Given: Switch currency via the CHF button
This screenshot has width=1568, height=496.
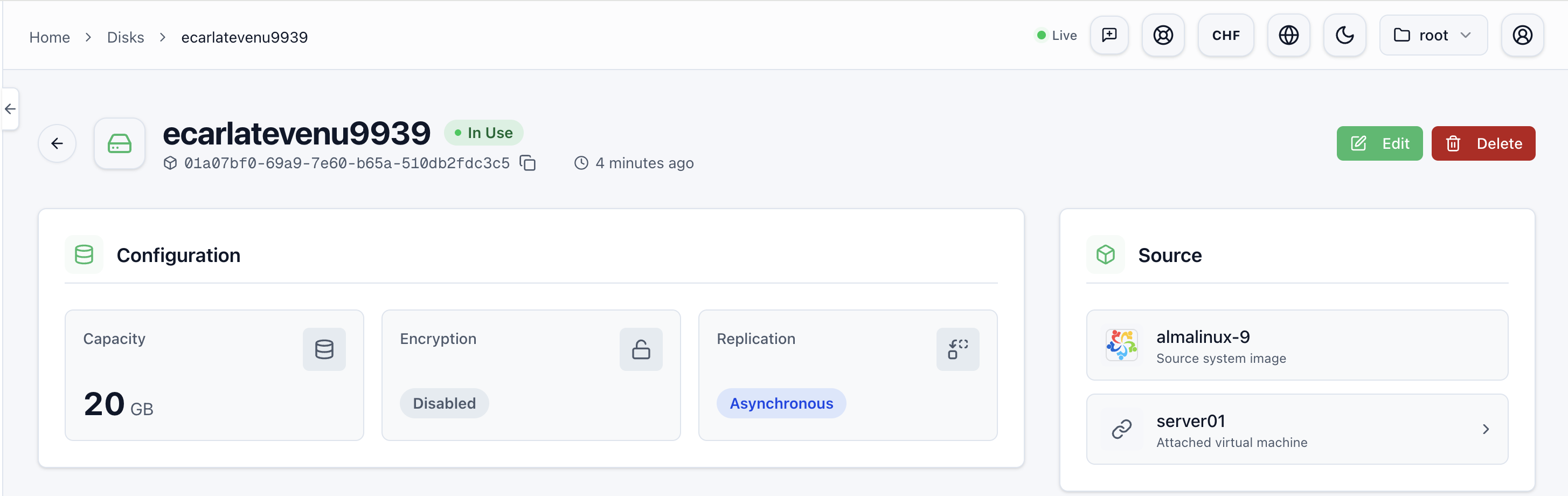Looking at the screenshot, I should tap(1225, 36).
